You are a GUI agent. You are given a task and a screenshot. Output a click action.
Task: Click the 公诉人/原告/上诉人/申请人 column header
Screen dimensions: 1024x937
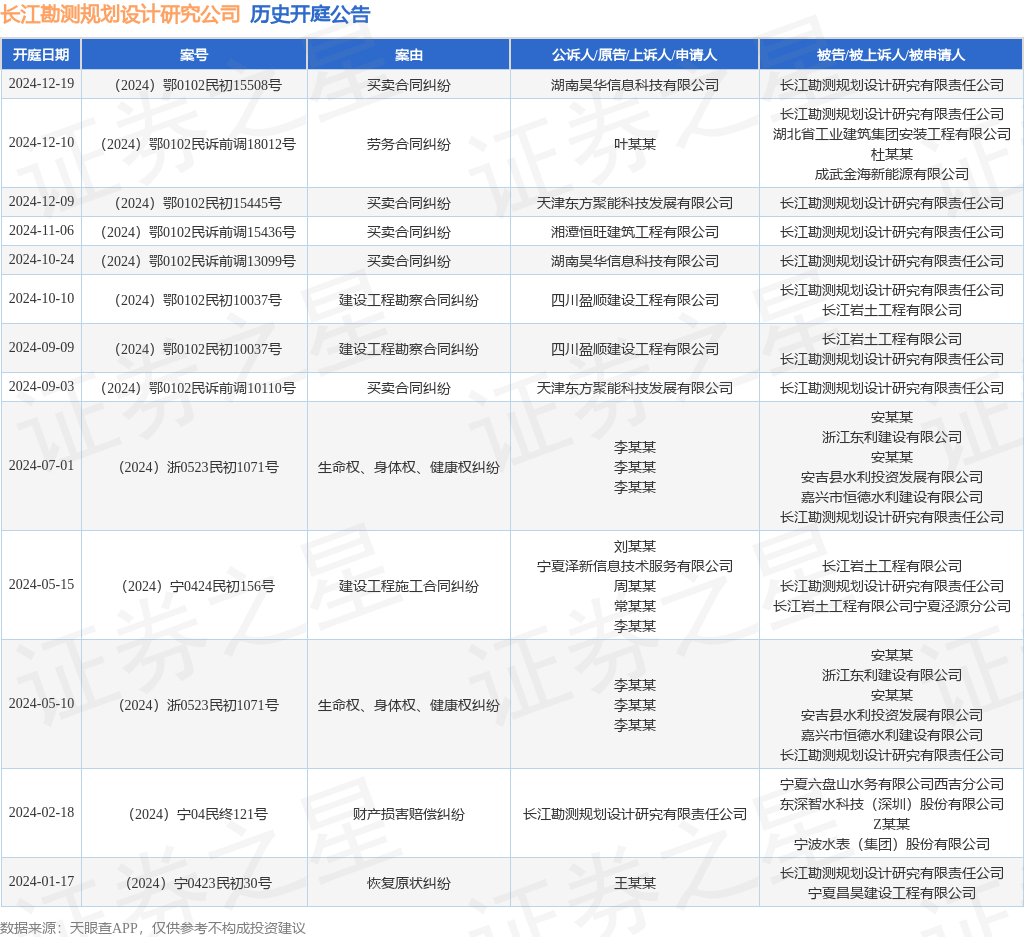(634, 55)
